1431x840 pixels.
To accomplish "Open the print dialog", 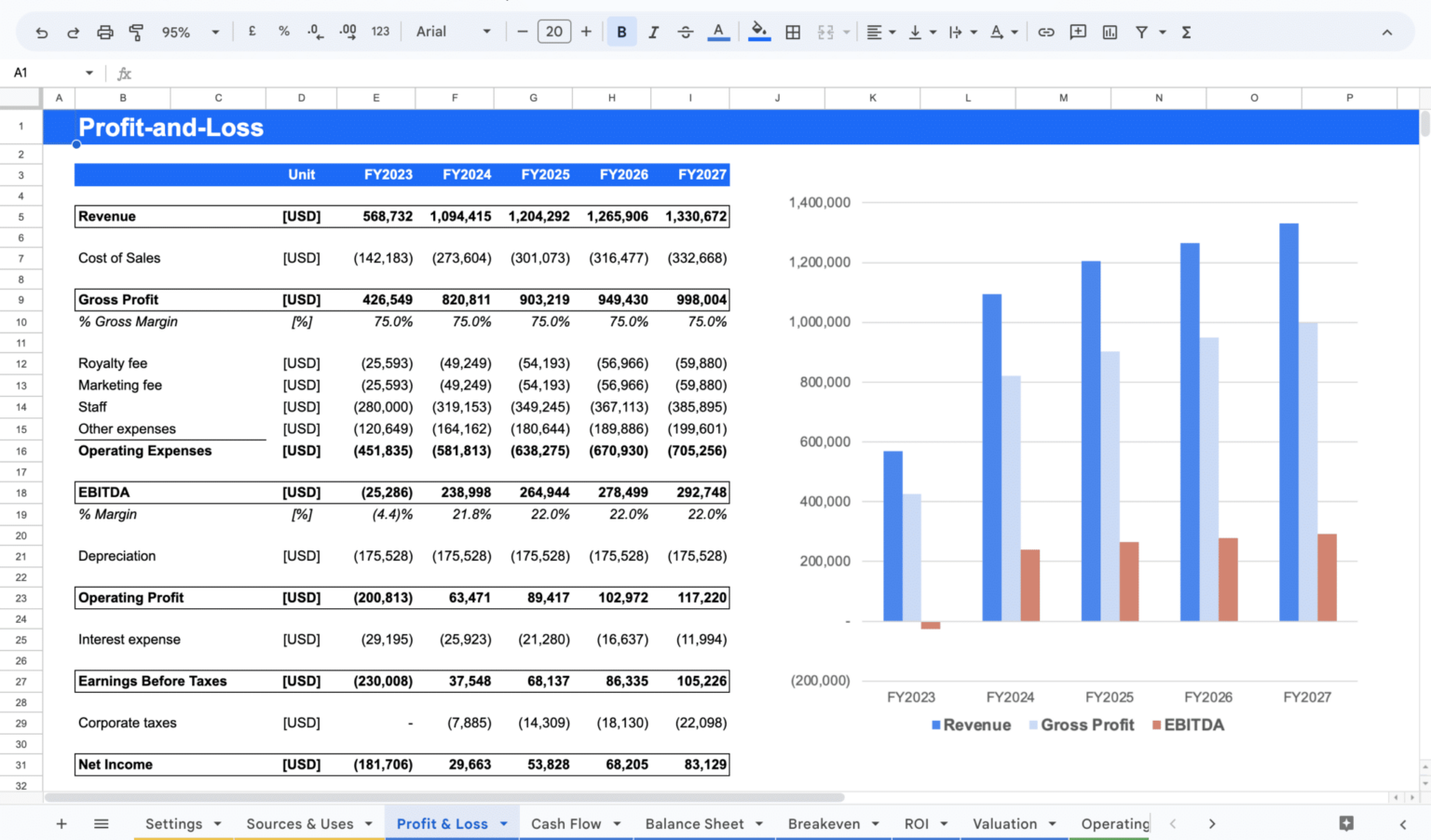I will coord(105,31).
